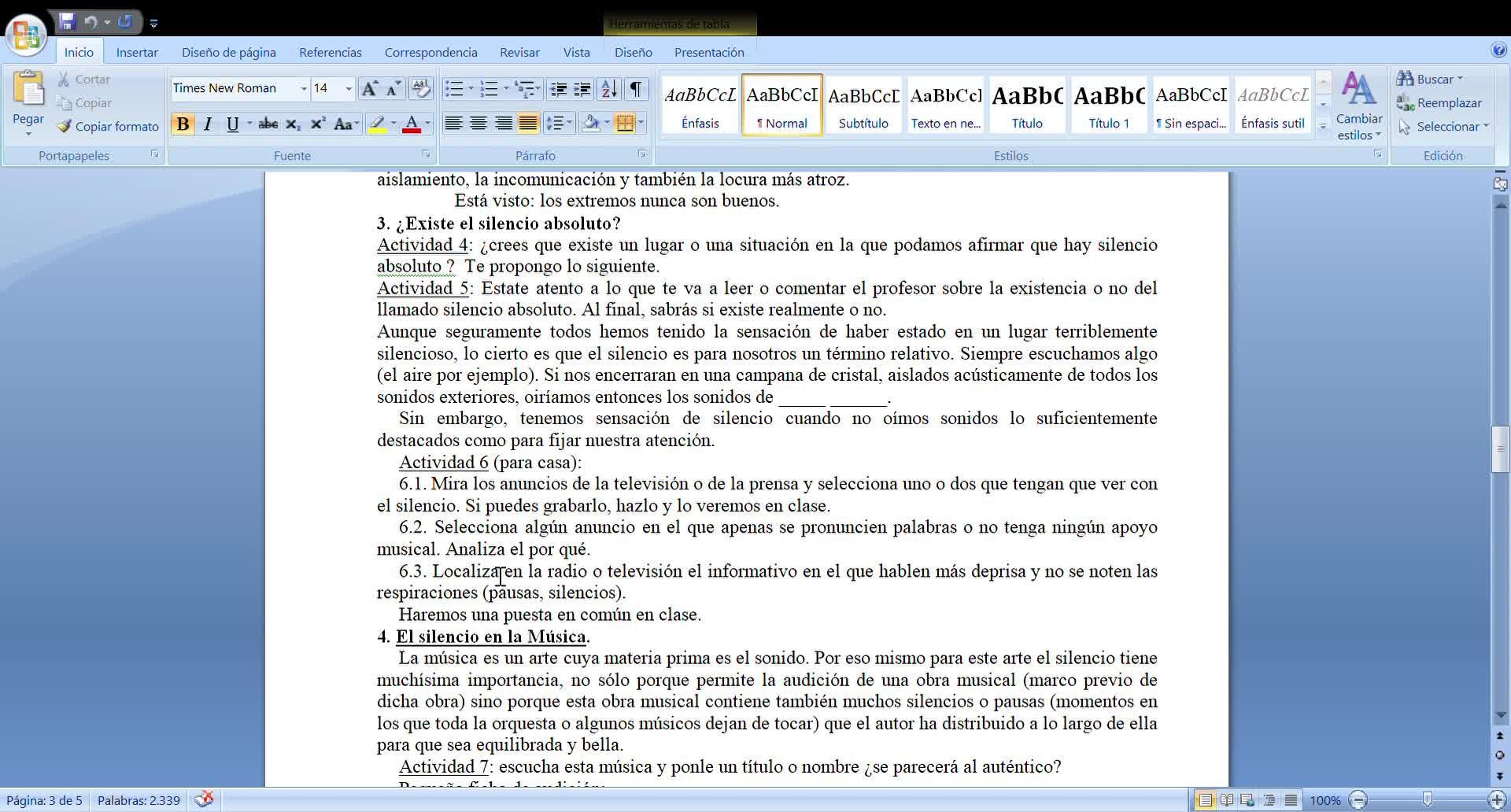1511x812 pixels.
Task: Open the Cambiar estilos menu
Action: [x=1359, y=106]
